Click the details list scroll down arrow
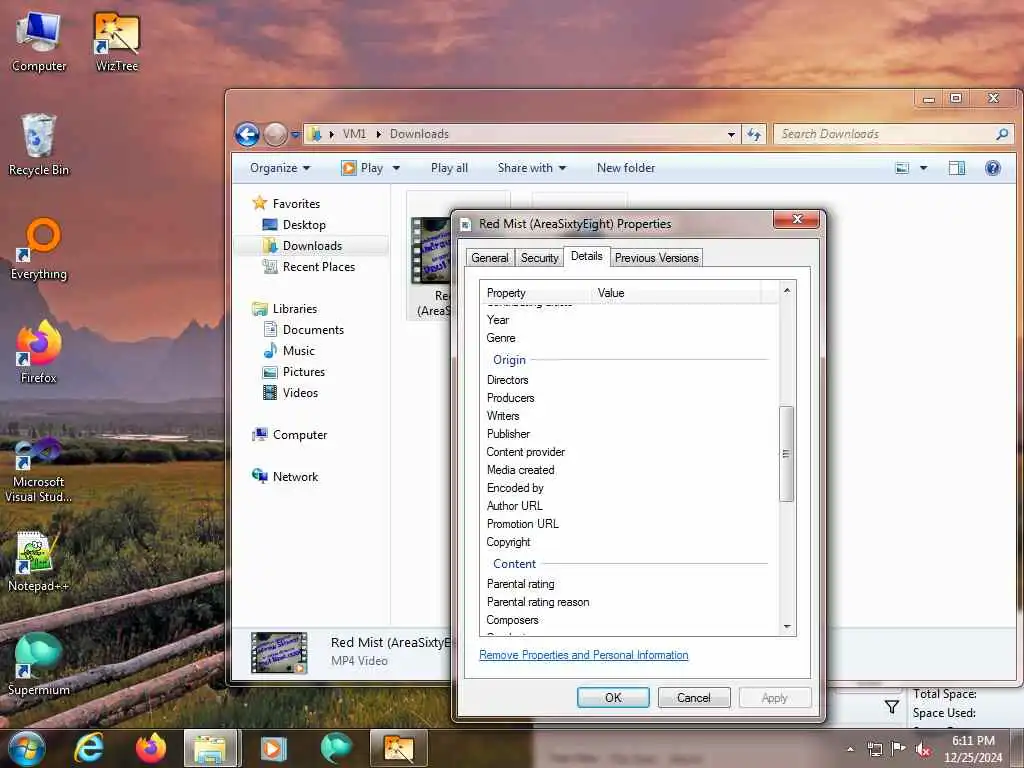This screenshot has height=768, width=1024. pos(787,626)
